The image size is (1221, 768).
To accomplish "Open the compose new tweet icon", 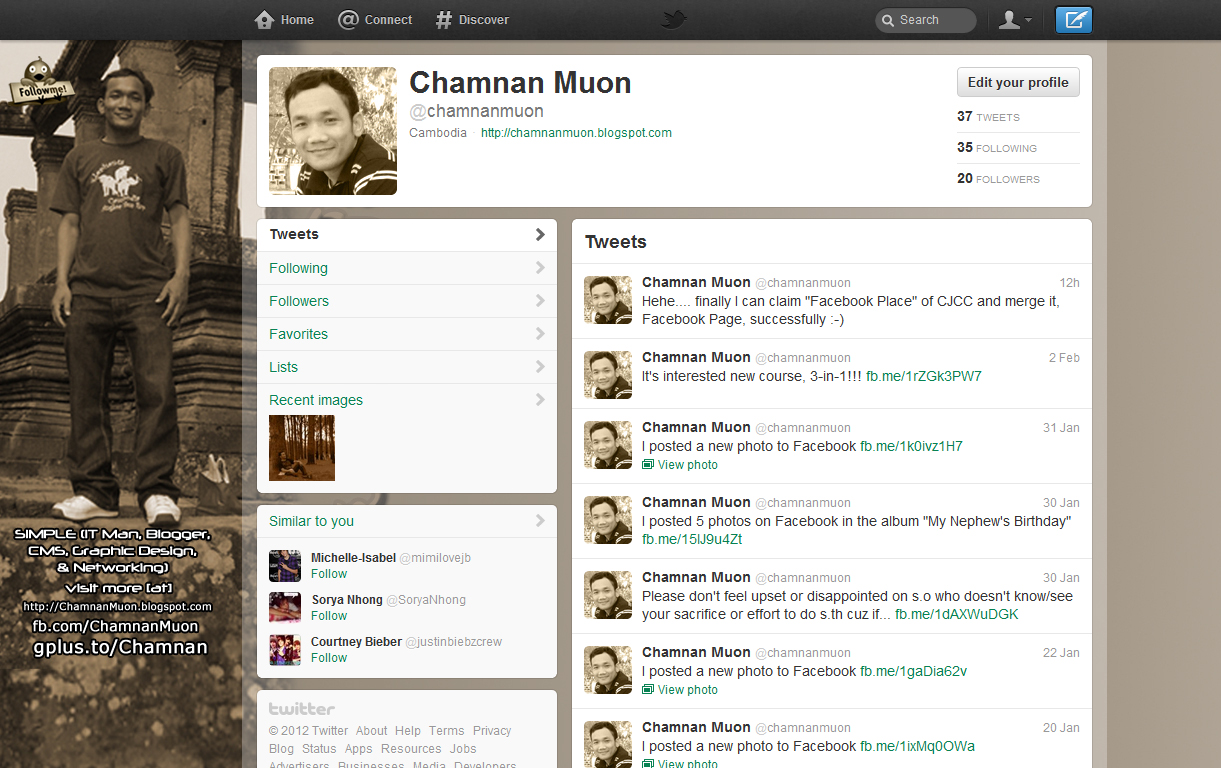I will click(x=1073, y=19).
